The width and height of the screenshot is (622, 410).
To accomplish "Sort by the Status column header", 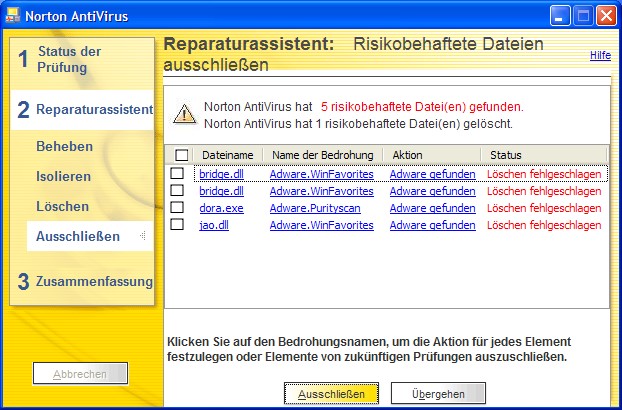I will (x=544, y=155).
